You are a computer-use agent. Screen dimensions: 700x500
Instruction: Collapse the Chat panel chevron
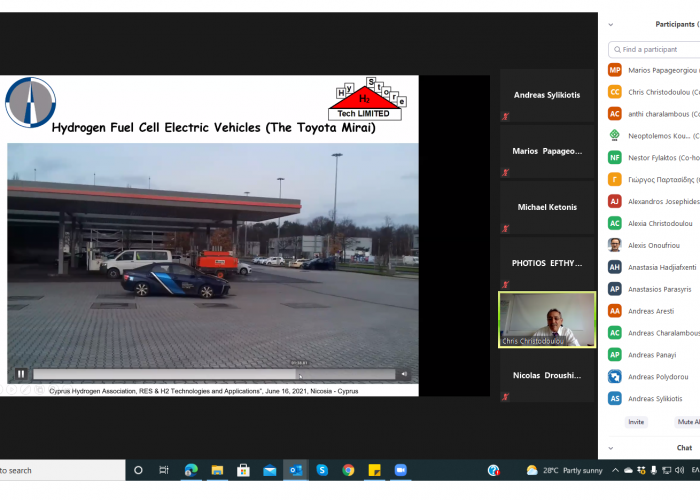point(611,448)
